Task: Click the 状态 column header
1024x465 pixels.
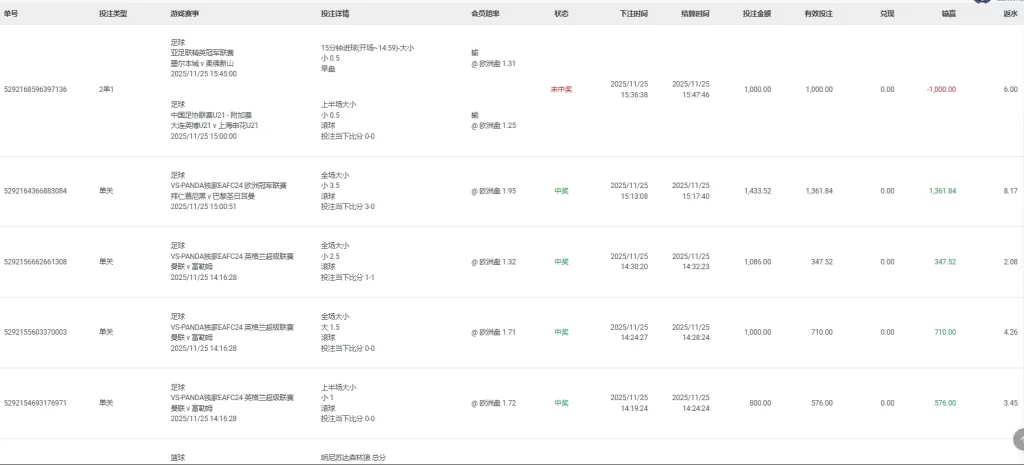Action: pos(561,15)
